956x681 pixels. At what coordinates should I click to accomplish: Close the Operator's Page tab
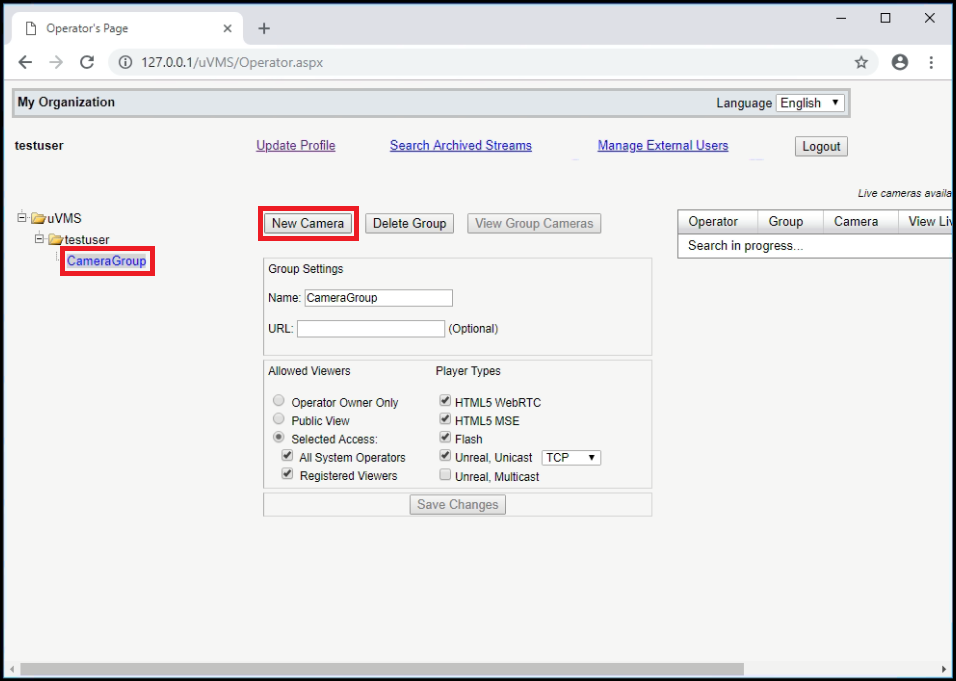227,28
